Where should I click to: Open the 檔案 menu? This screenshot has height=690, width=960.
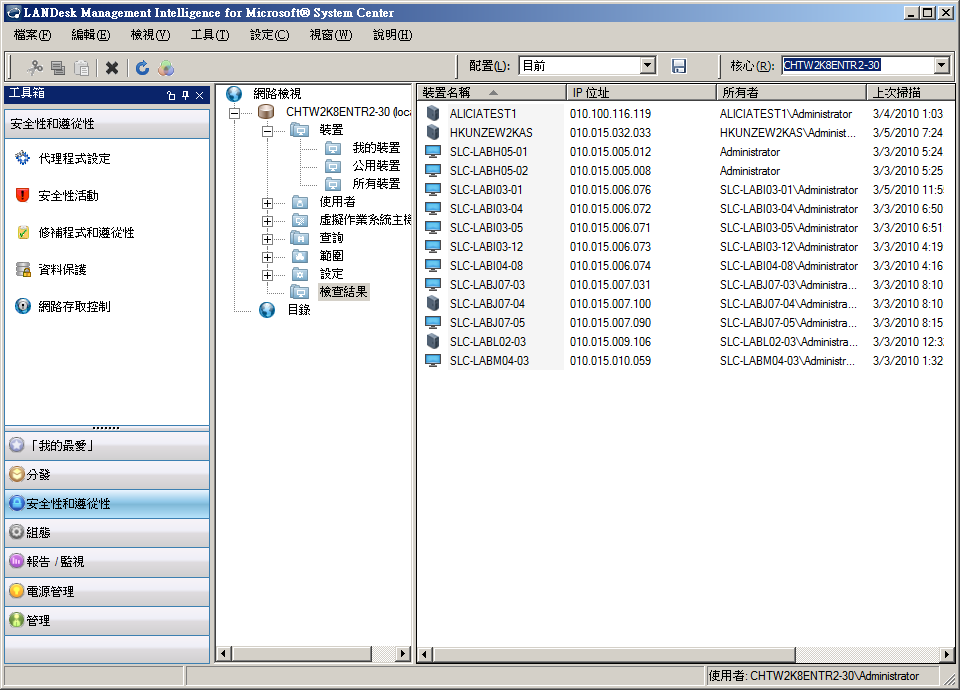pos(32,35)
